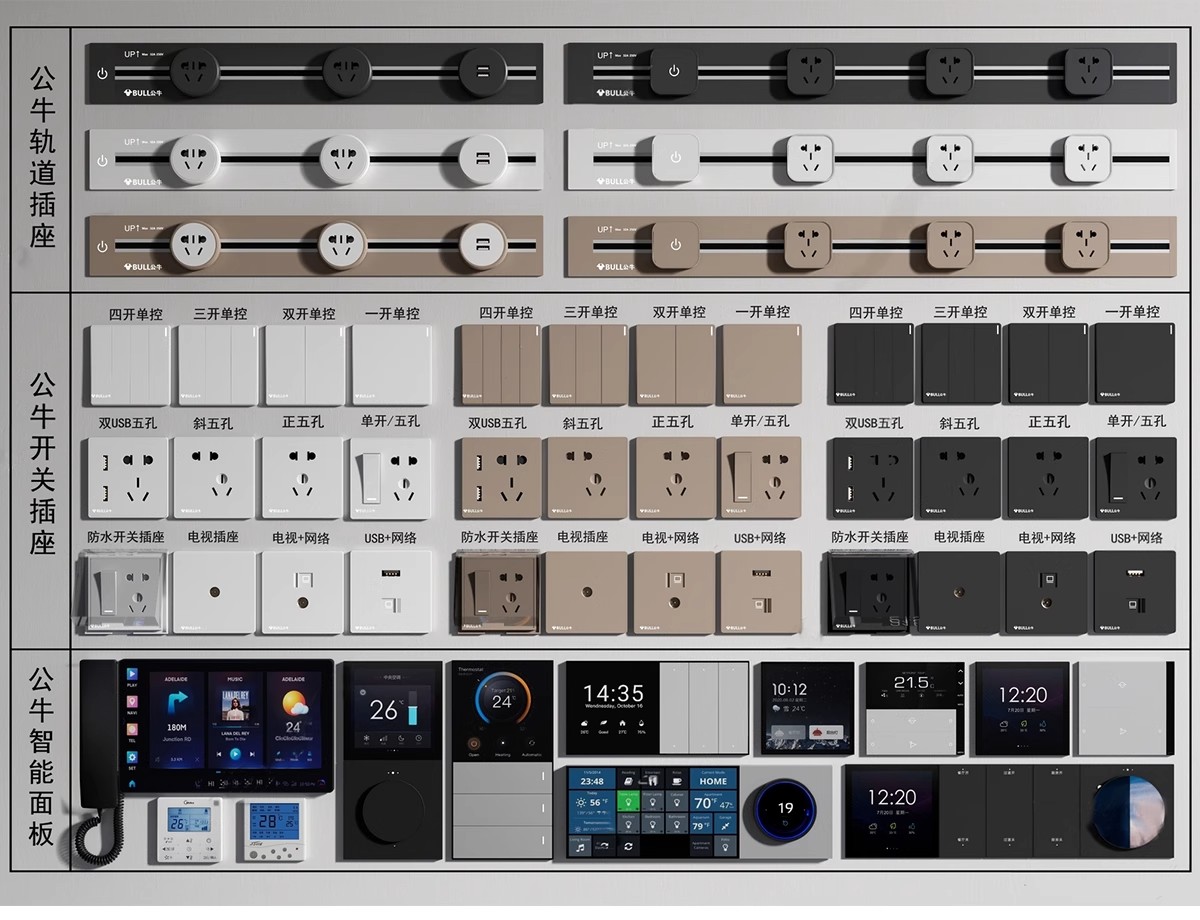Tap the sun and cloud weather icon showing 24°
The height and width of the screenshot is (920, 1200).
(295, 703)
